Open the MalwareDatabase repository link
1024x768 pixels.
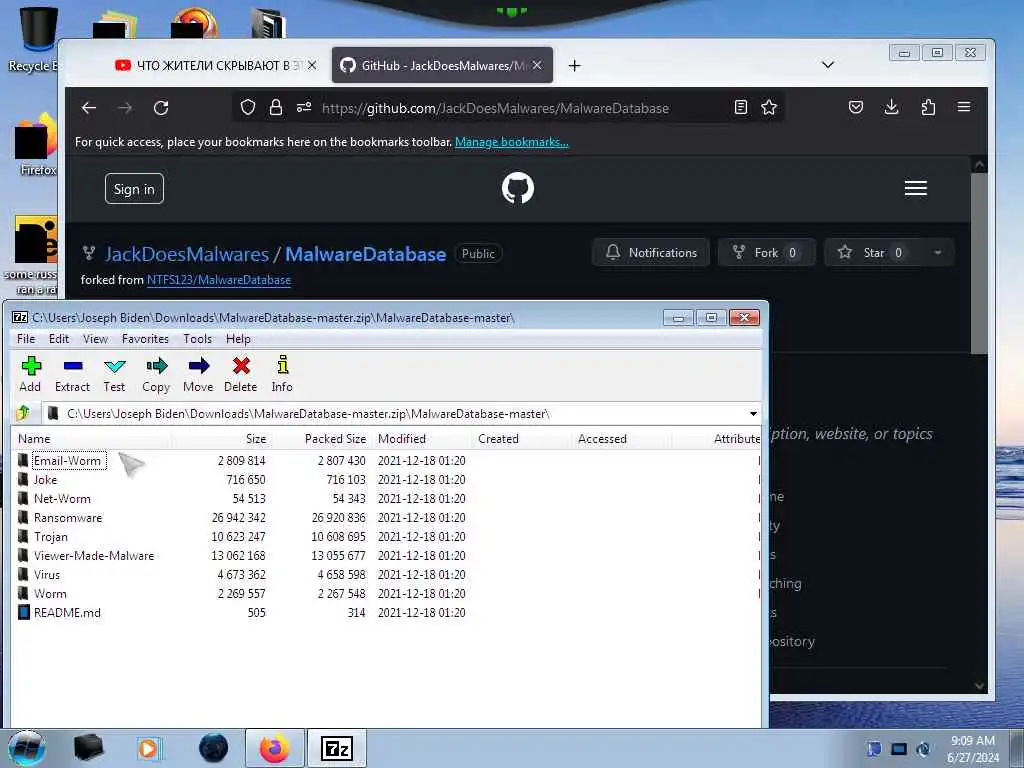366,254
